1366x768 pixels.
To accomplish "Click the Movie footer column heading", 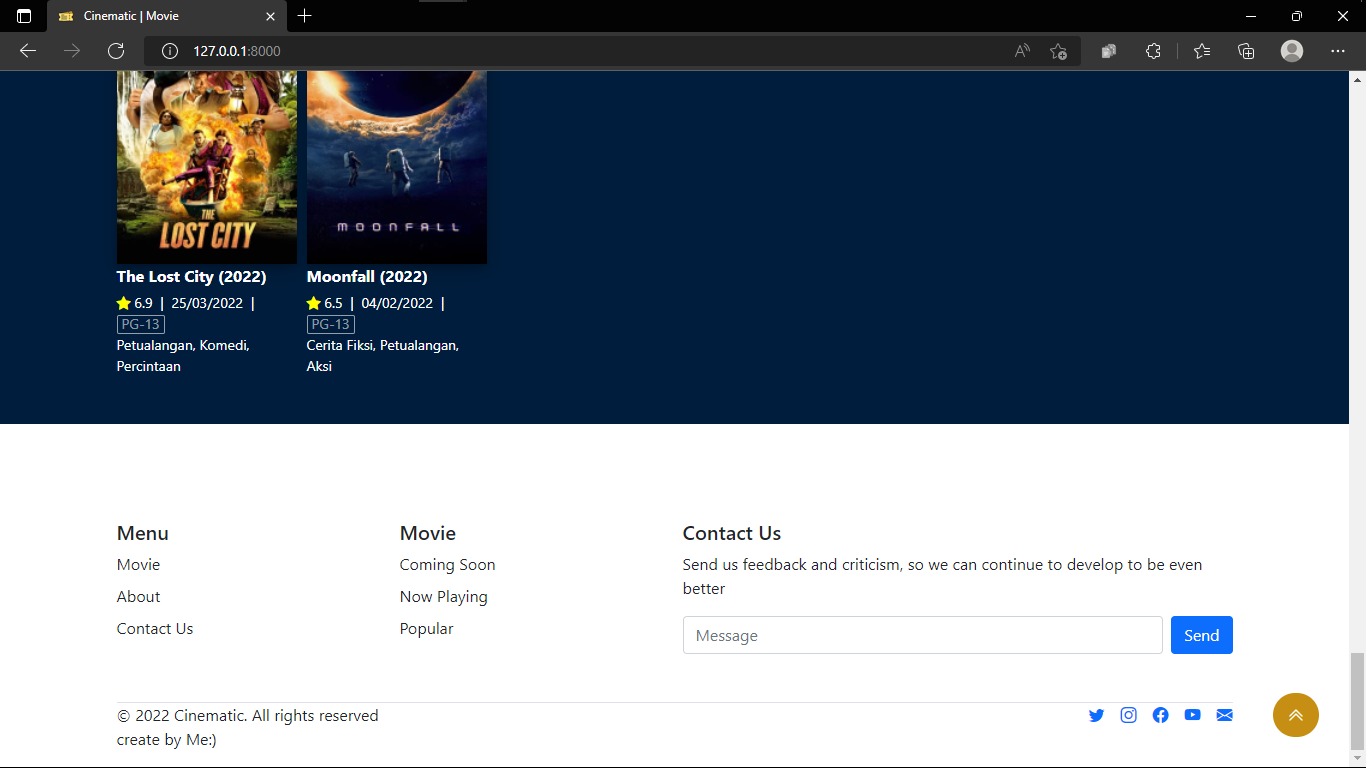I will (x=428, y=533).
